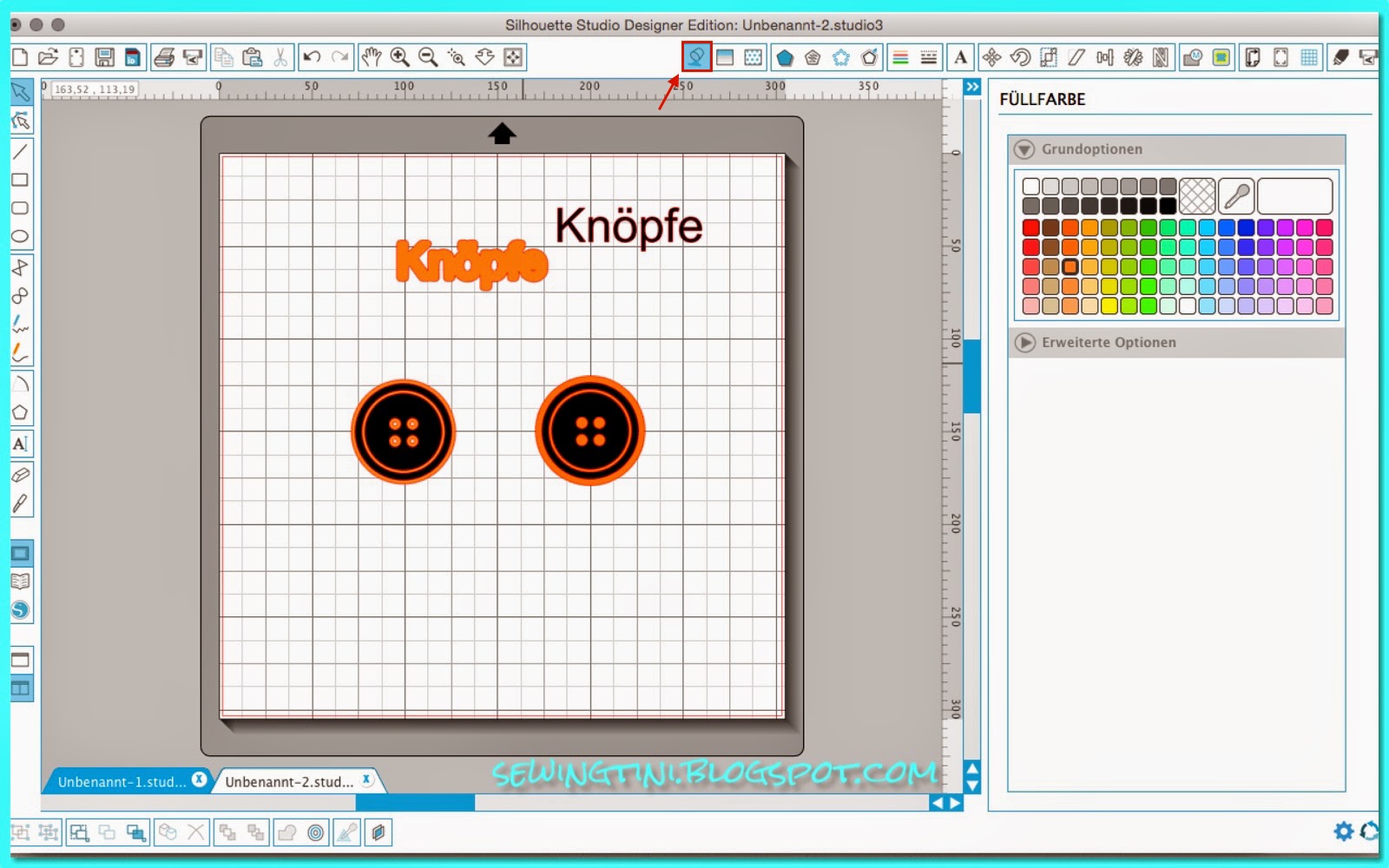Image resolution: width=1389 pixels, height=868 pixels.
Task: Open the panel sidebar with the double-chevron arrow
Action: (x=971, y=87)
